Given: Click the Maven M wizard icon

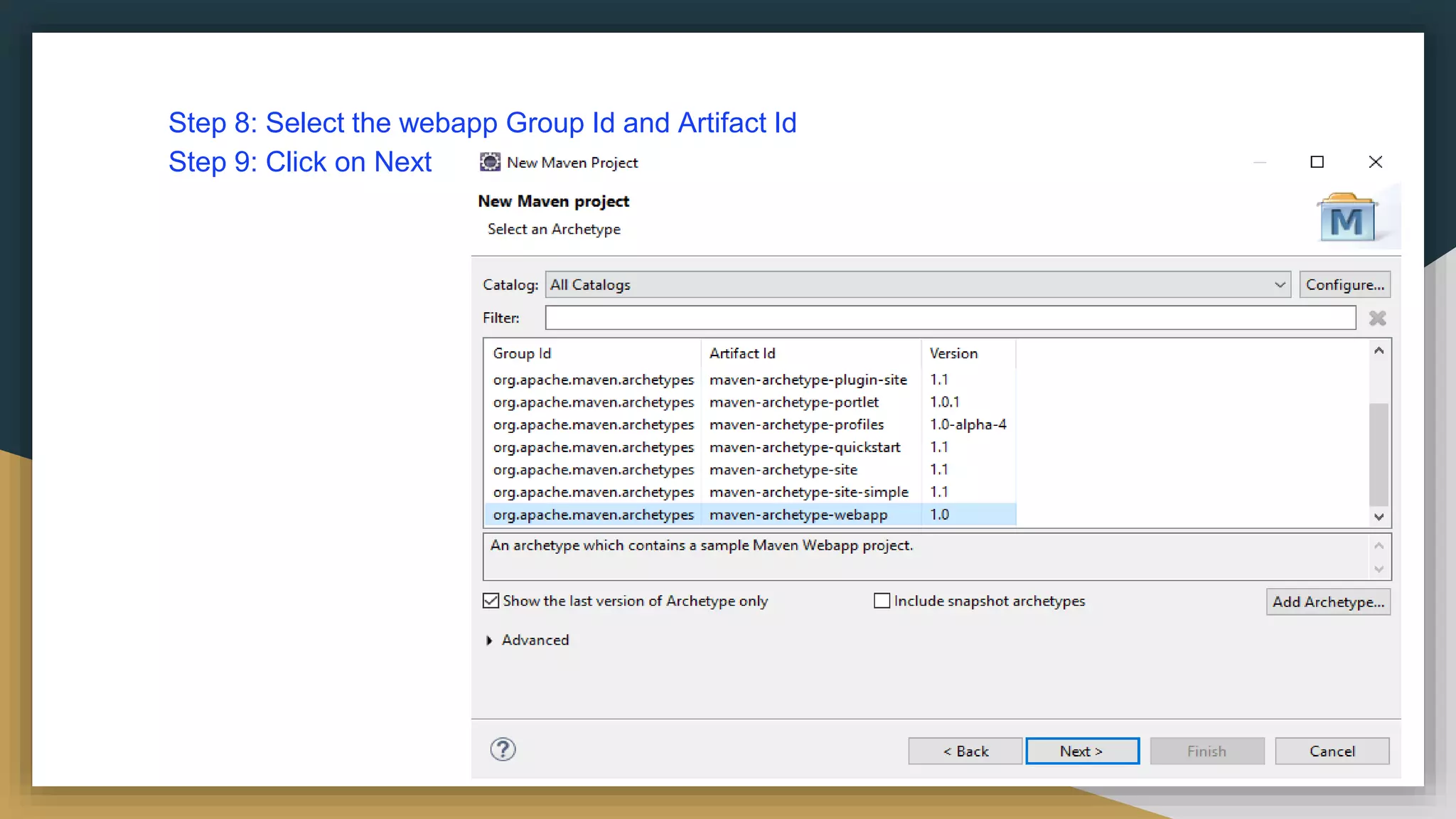Looking at the screenshot, I should (x=1347, y=219).
